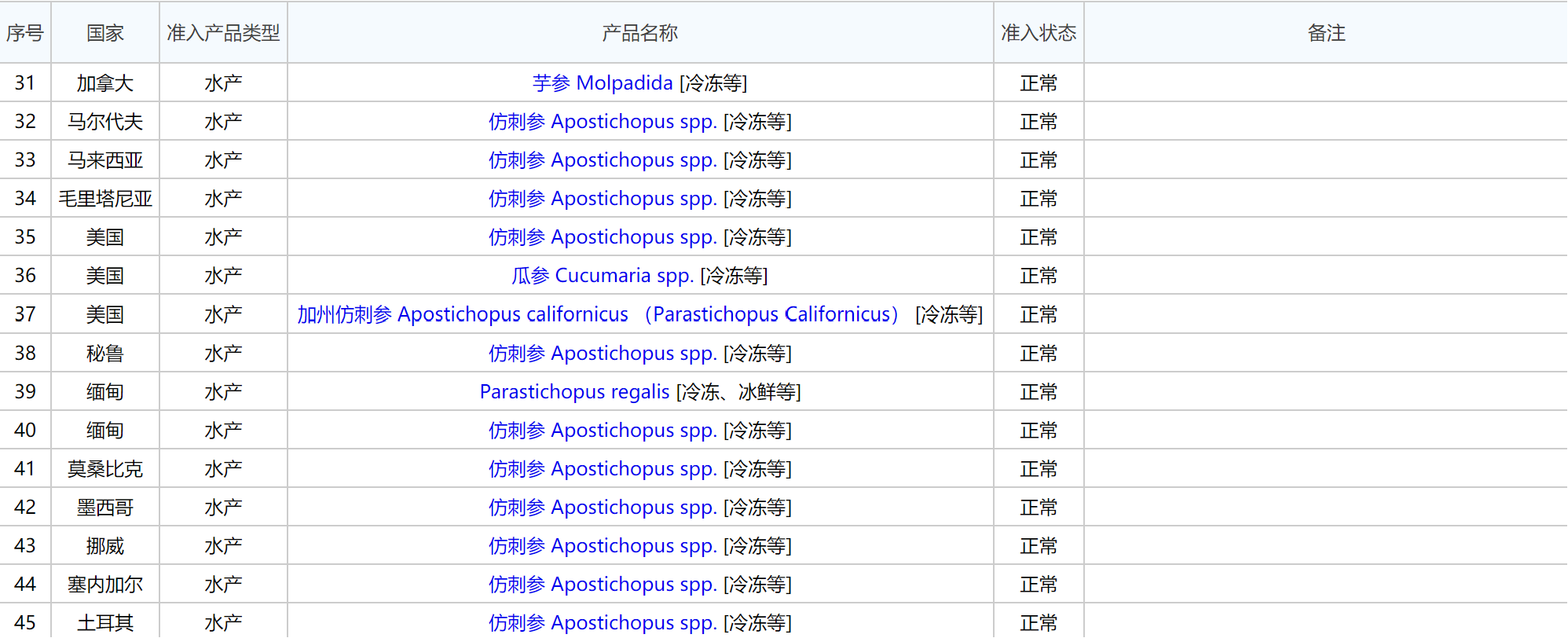Click serial number 31
Screen dimensions: 1568x638
pyautogui.click(x=25, y=82)
